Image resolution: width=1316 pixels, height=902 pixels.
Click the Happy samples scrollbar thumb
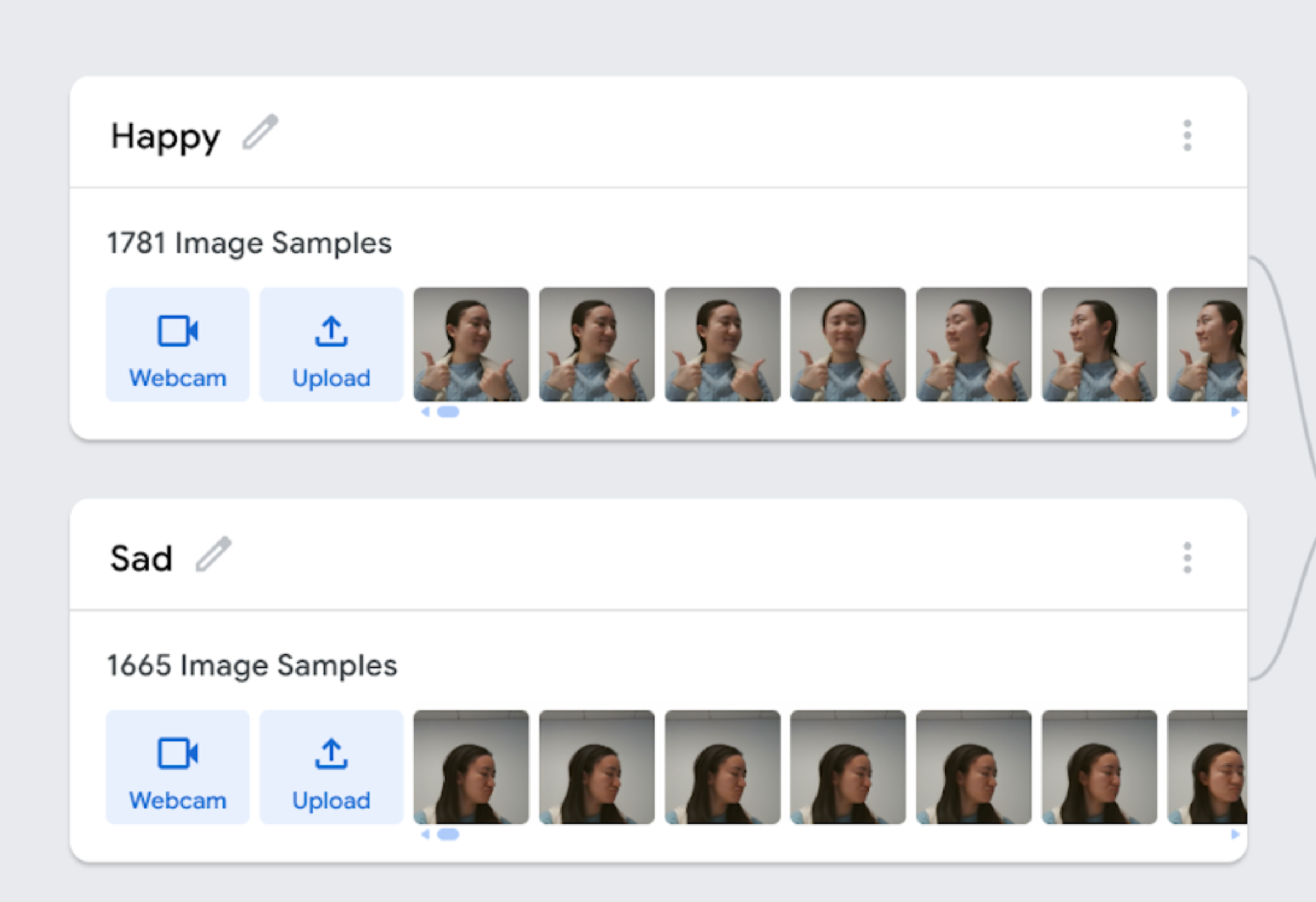[448, 412]
